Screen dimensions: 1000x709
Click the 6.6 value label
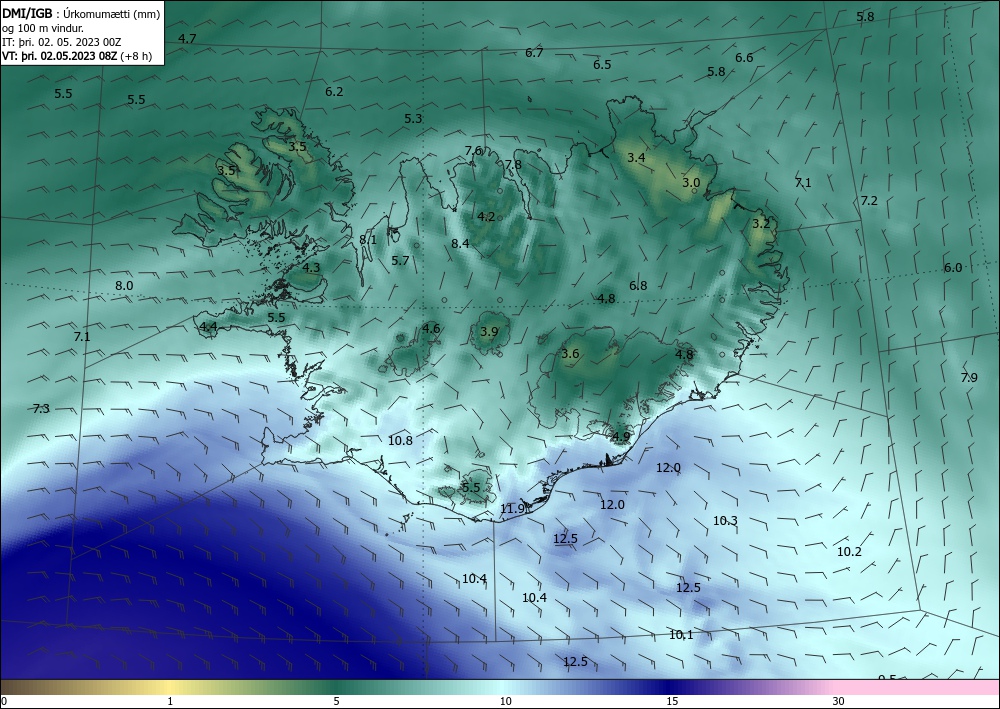(x=744, y=57)
